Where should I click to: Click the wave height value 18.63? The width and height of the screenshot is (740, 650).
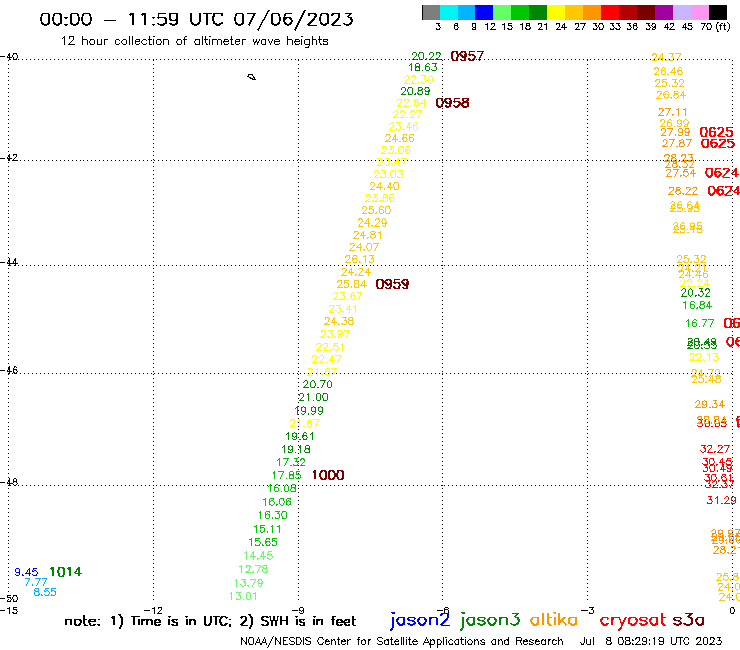point(423,68)
